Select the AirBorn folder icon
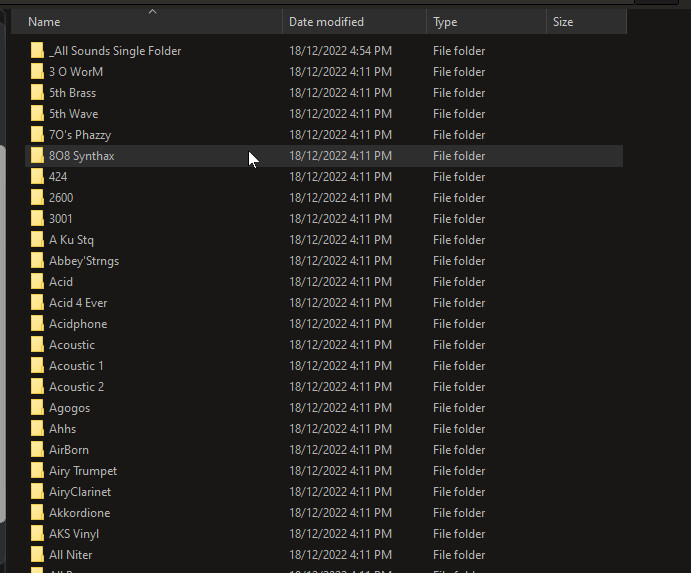This screenshot has height=573, width=691. coord(37,450)
